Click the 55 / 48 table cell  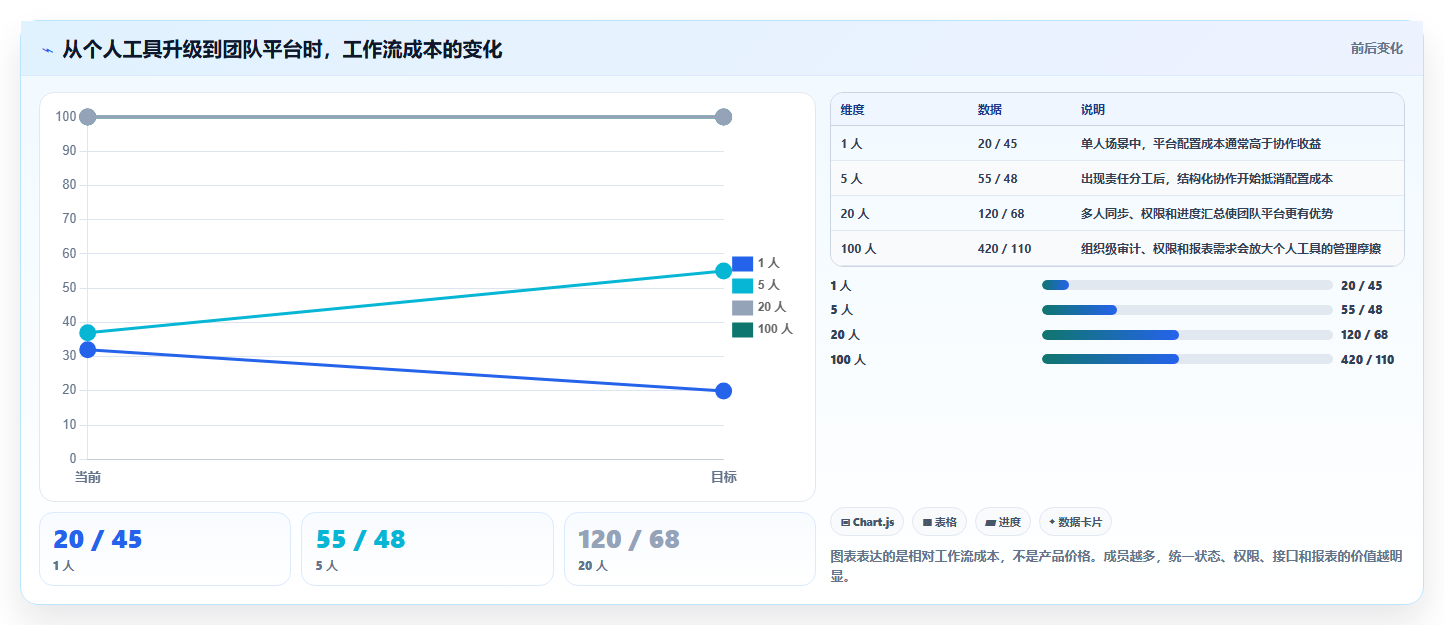coord(998,179)
